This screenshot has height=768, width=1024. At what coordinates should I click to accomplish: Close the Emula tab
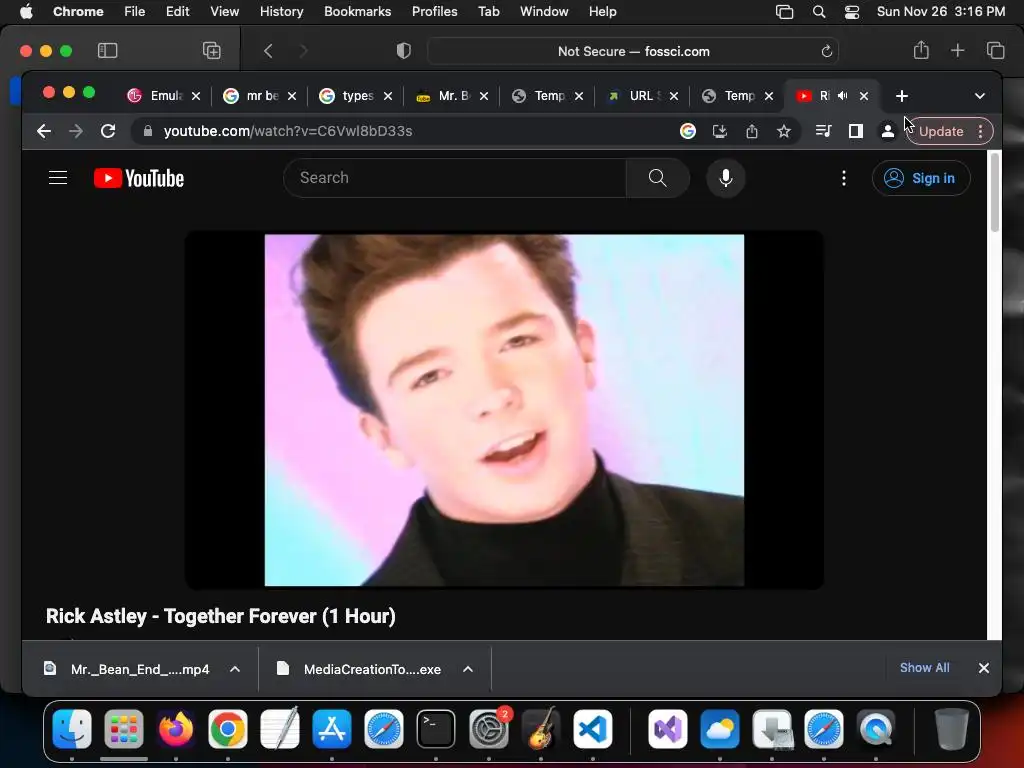196,96
